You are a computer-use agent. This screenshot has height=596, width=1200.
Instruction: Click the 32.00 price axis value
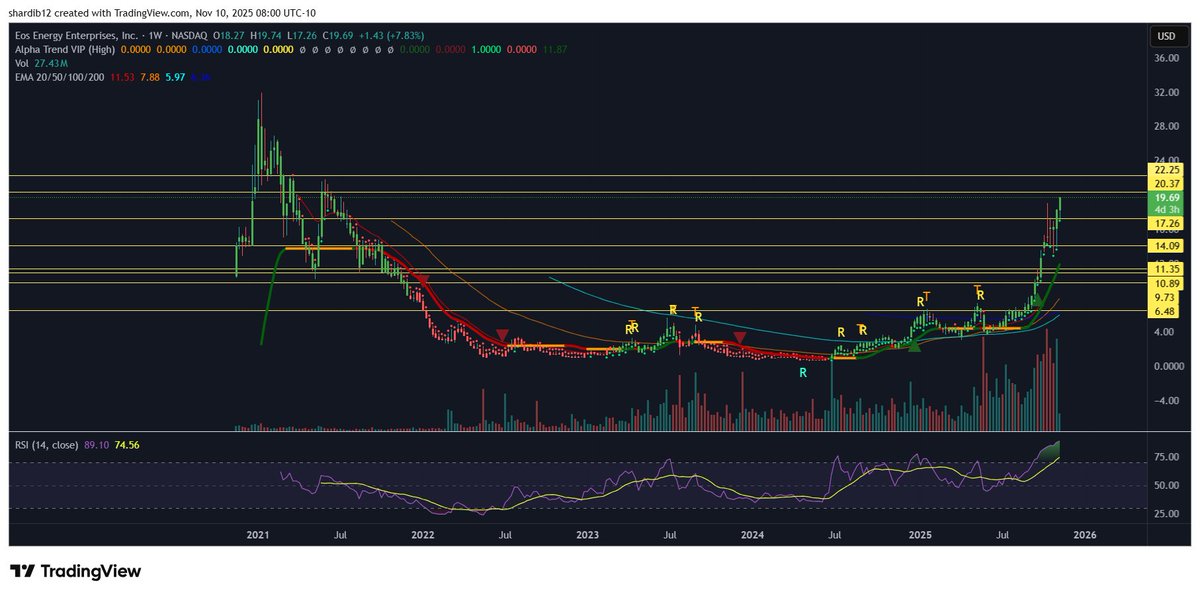point(1167,92)
